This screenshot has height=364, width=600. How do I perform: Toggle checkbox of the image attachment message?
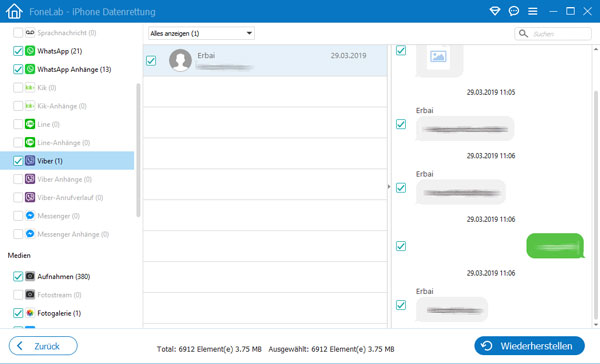coord(401,51)
